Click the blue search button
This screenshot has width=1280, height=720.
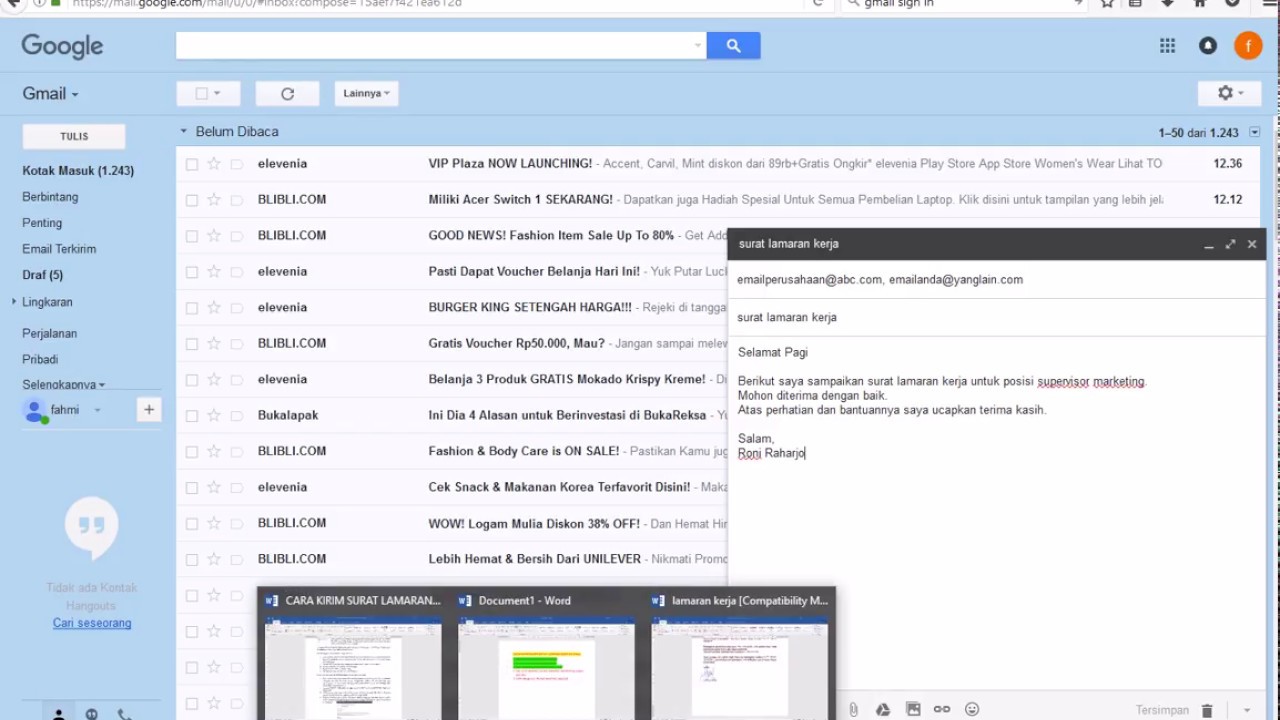(733, 45)
